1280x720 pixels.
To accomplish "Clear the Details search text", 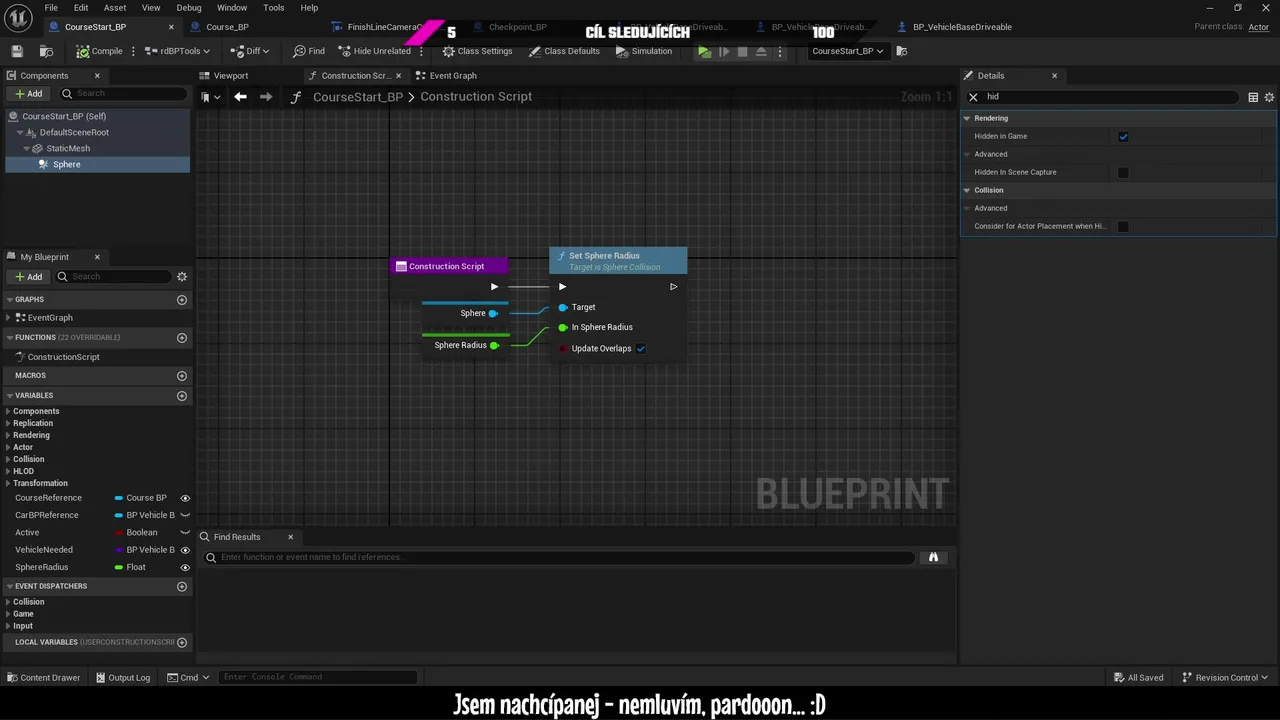I will click(973, 97).
